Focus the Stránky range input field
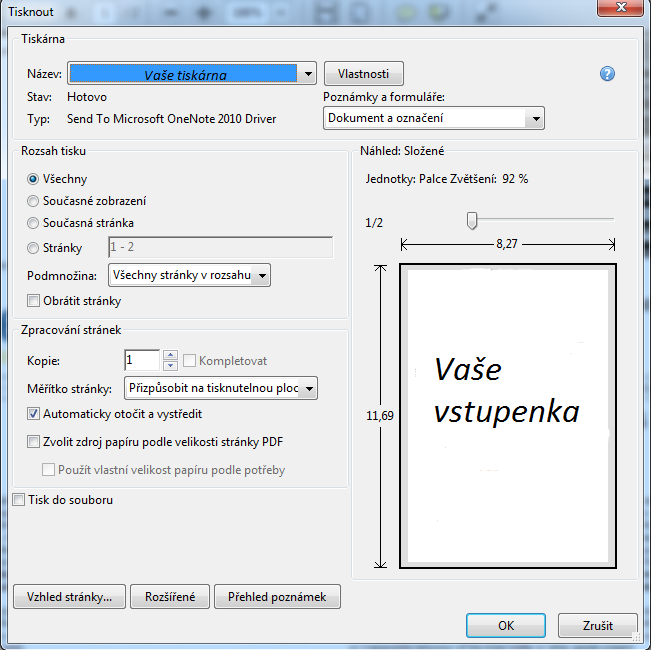Screen dimensions: 651x650 [x=220, y=247]
